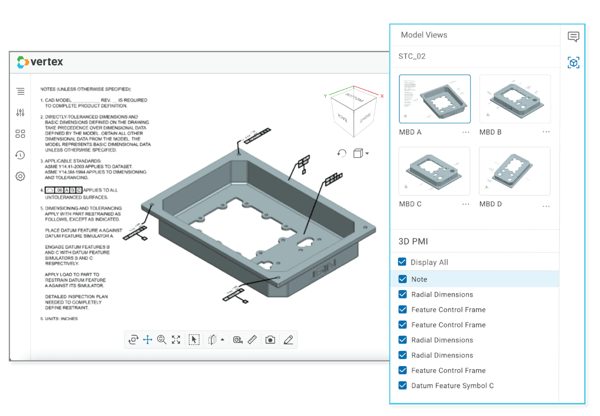Uncheck the third Radial Dimensions checkbox

pyautogui.click(x=403, y=355)
